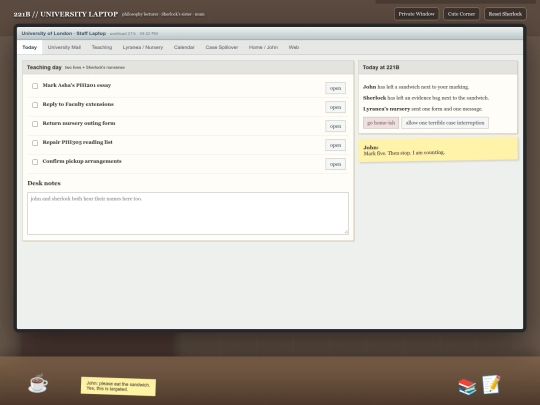Click into the Desk notes text area
The image size is (540, 405).
click(x=188, y=214)
